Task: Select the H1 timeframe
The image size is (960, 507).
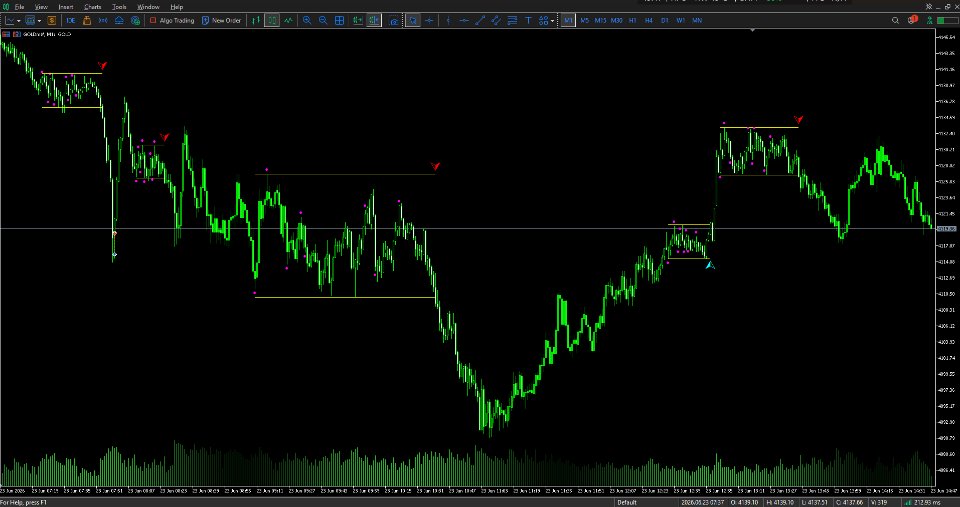Action: tap(632, 20)
